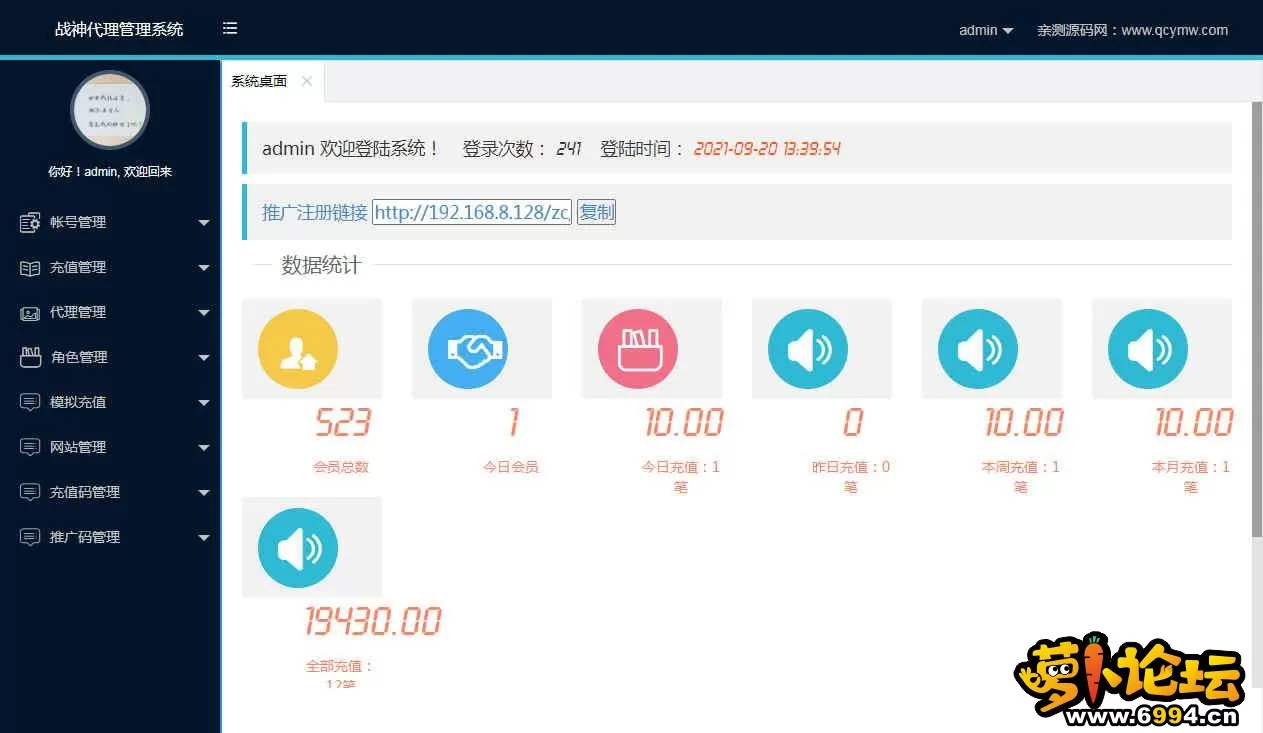Image resolution: width=1263 pixels, height=733 pixels.
Task: Expand the 网站管理 menu arrow
Action: 204,448
